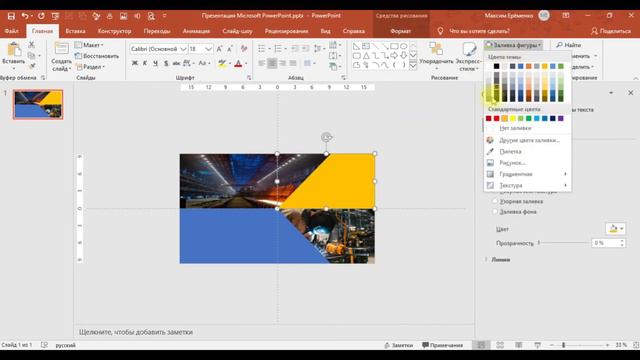Apply text shadow S formatting
Viewport: 640px width, 360px height.
click(166, 63)
